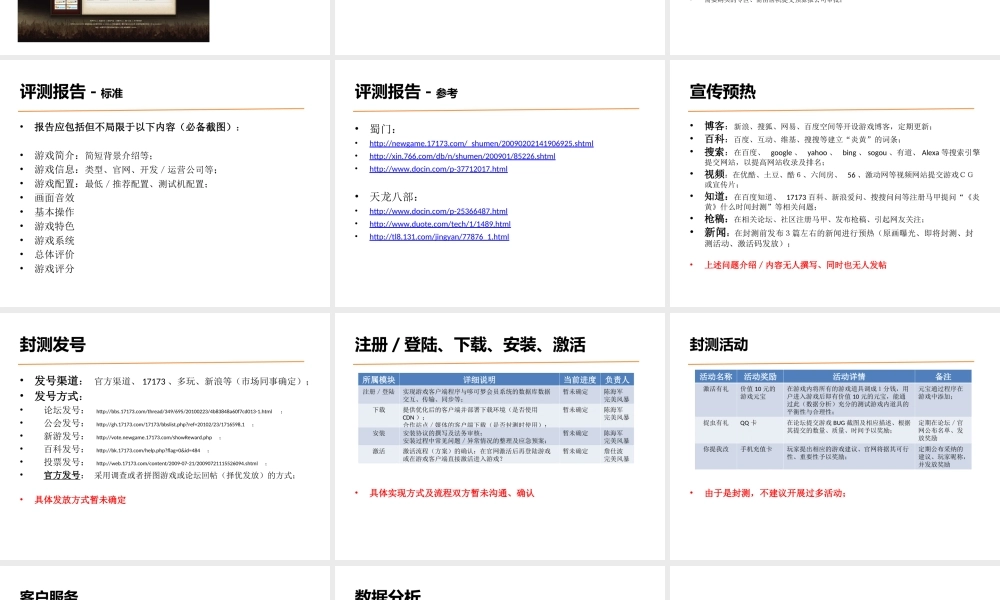This screenshot has width=1000, height=600.
Task: Click the 蜀门: heading bullet
Action: (383, 129)
